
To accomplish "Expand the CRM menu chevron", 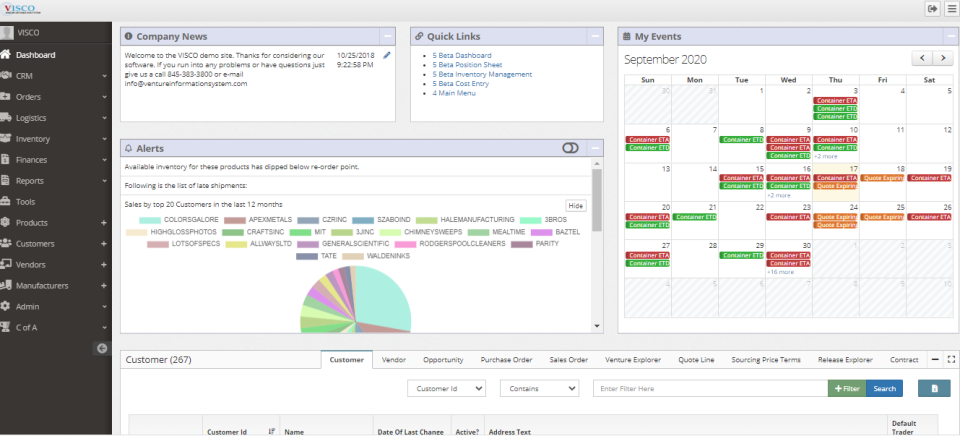I will tap(104, 76).
